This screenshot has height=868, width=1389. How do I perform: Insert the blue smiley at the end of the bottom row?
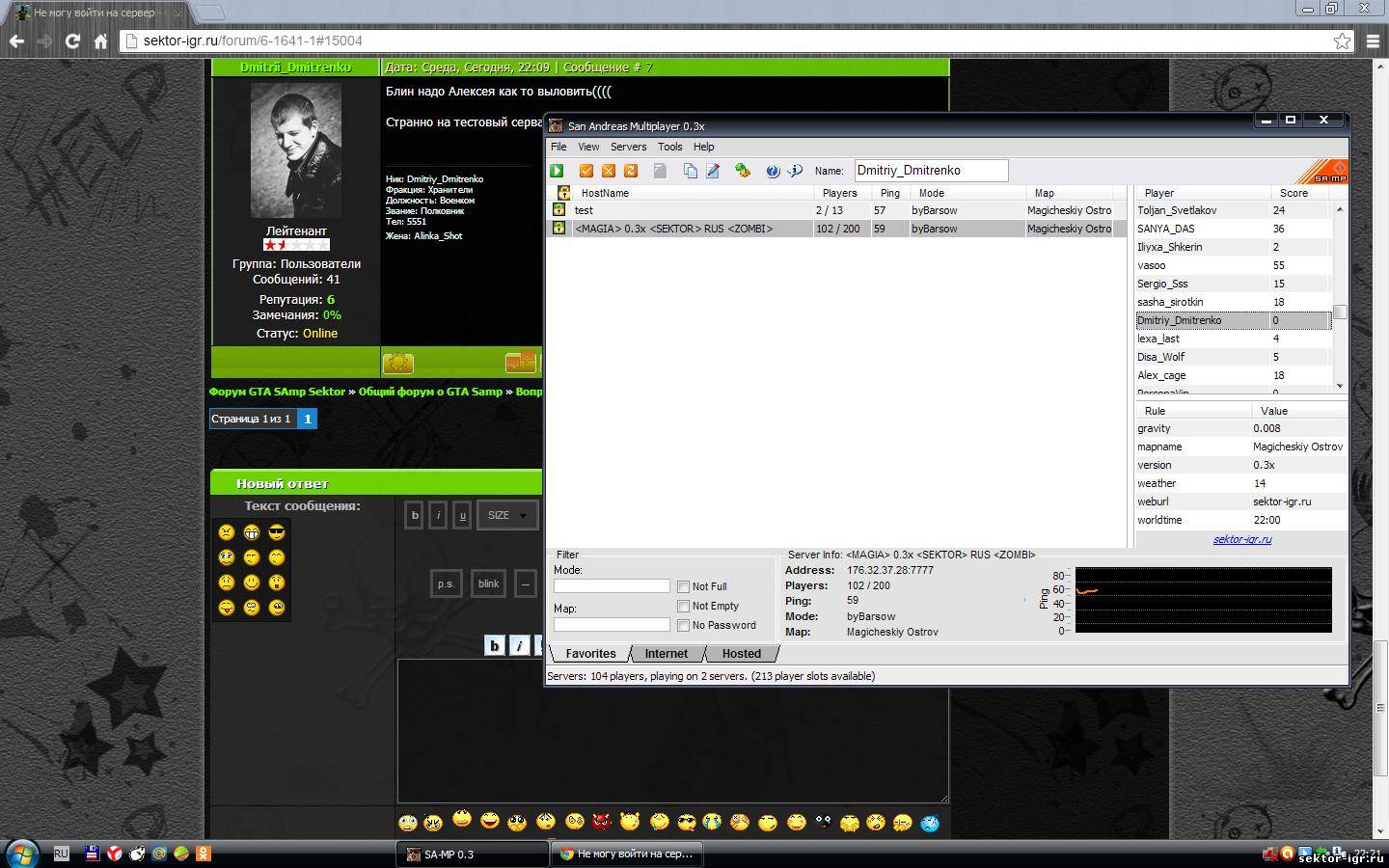[x=930, y=823]
